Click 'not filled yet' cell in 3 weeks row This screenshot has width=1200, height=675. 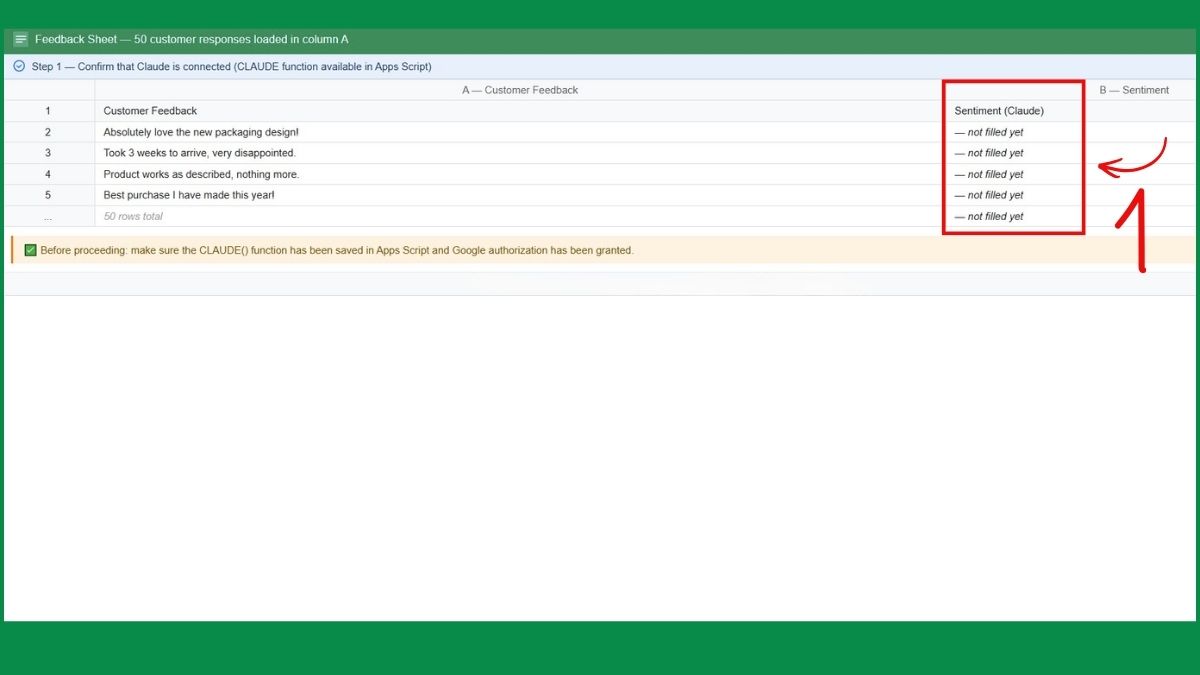(x=1015, y=153)
